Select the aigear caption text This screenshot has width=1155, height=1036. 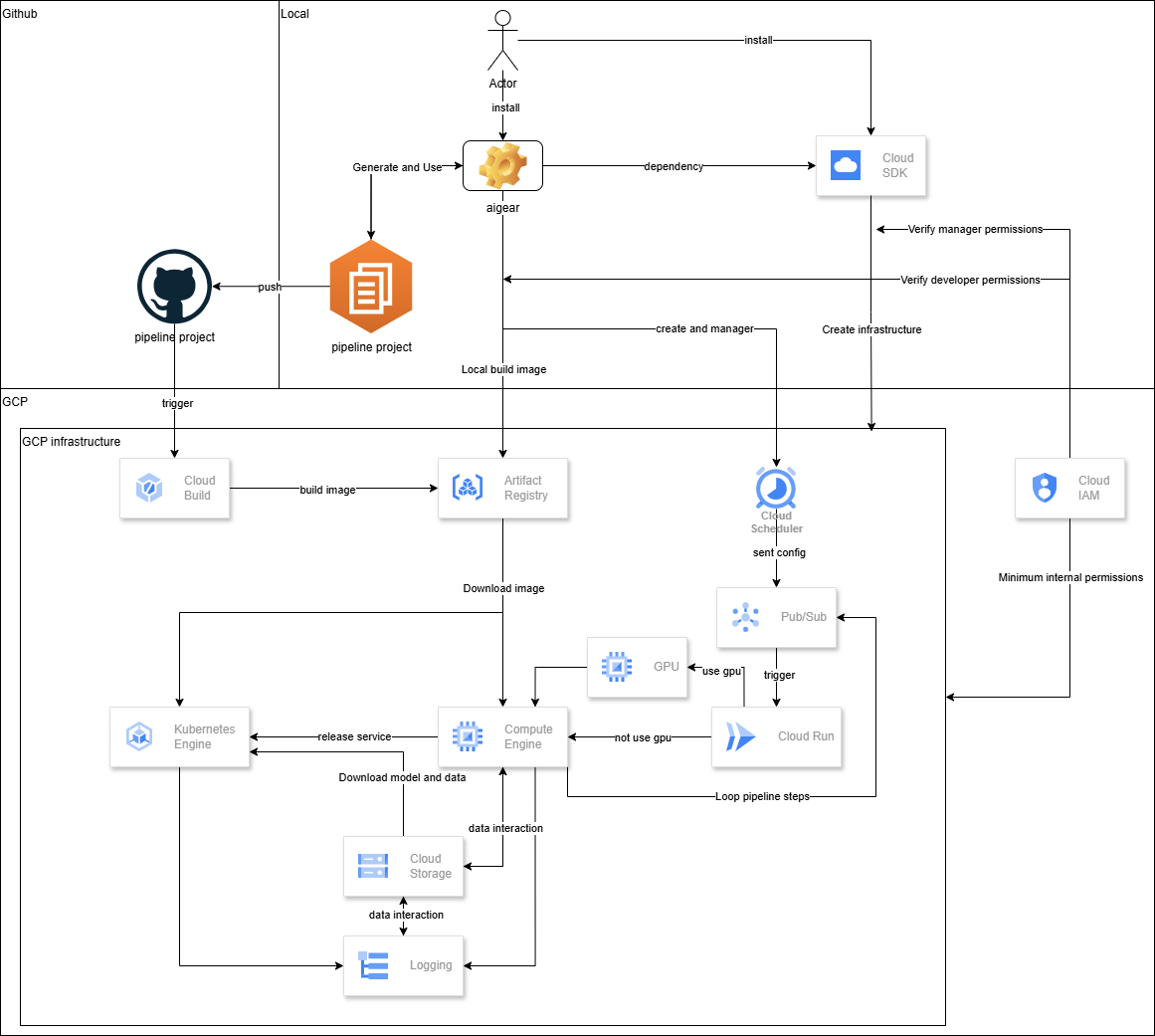[x=503, y=208]
